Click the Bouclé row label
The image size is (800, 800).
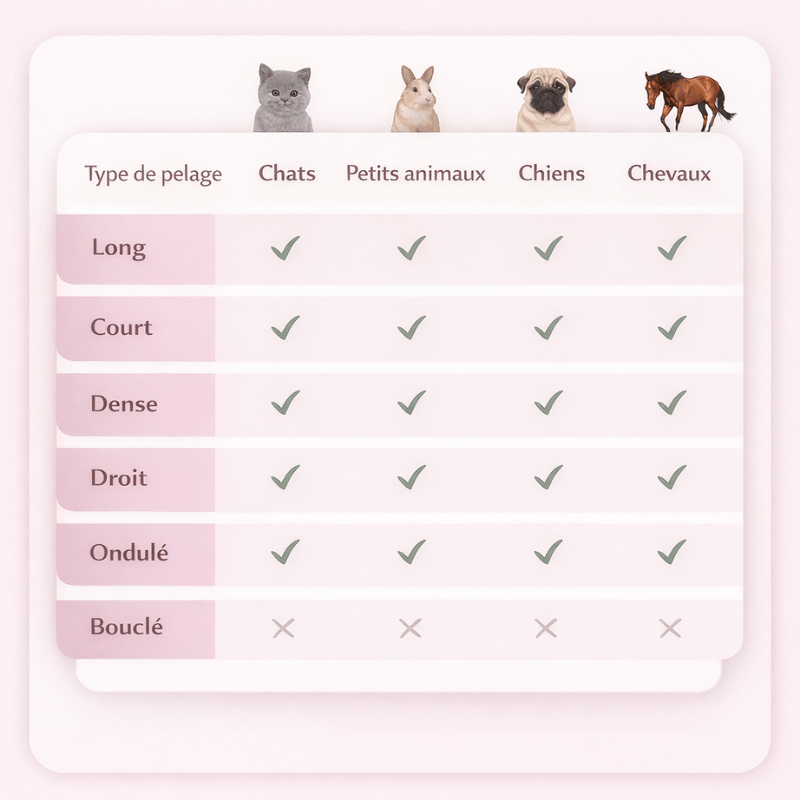click(127, 627)
